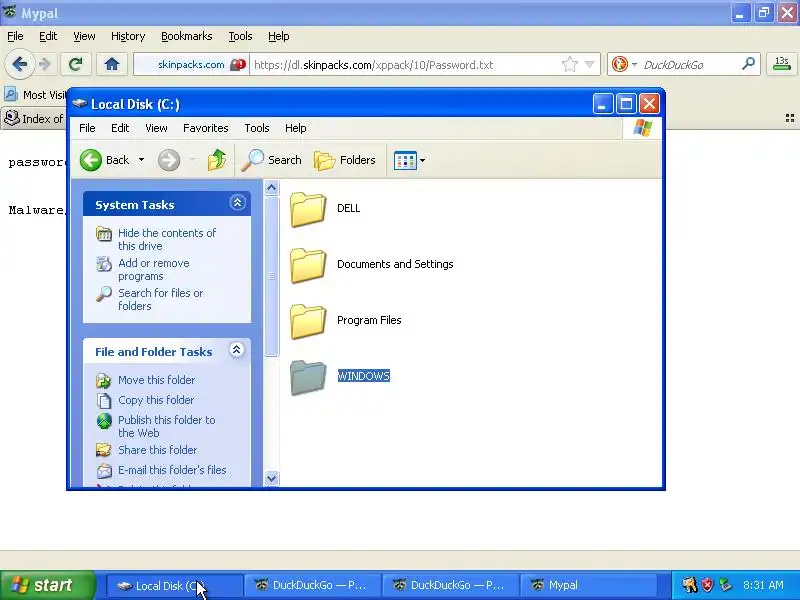Viewport: 800px width, 600px height.
Task: Click the red shield tray icon
Action: tap(707, 585)
